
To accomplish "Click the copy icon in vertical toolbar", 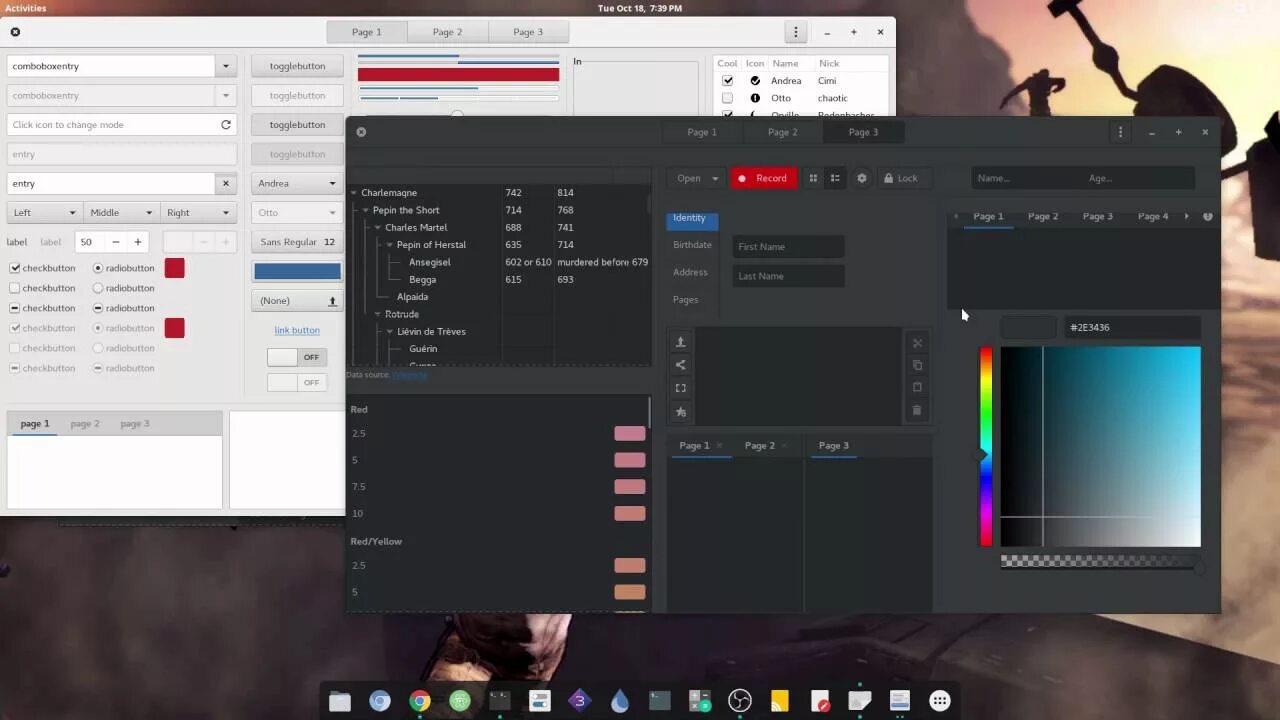I will (917, 365).
